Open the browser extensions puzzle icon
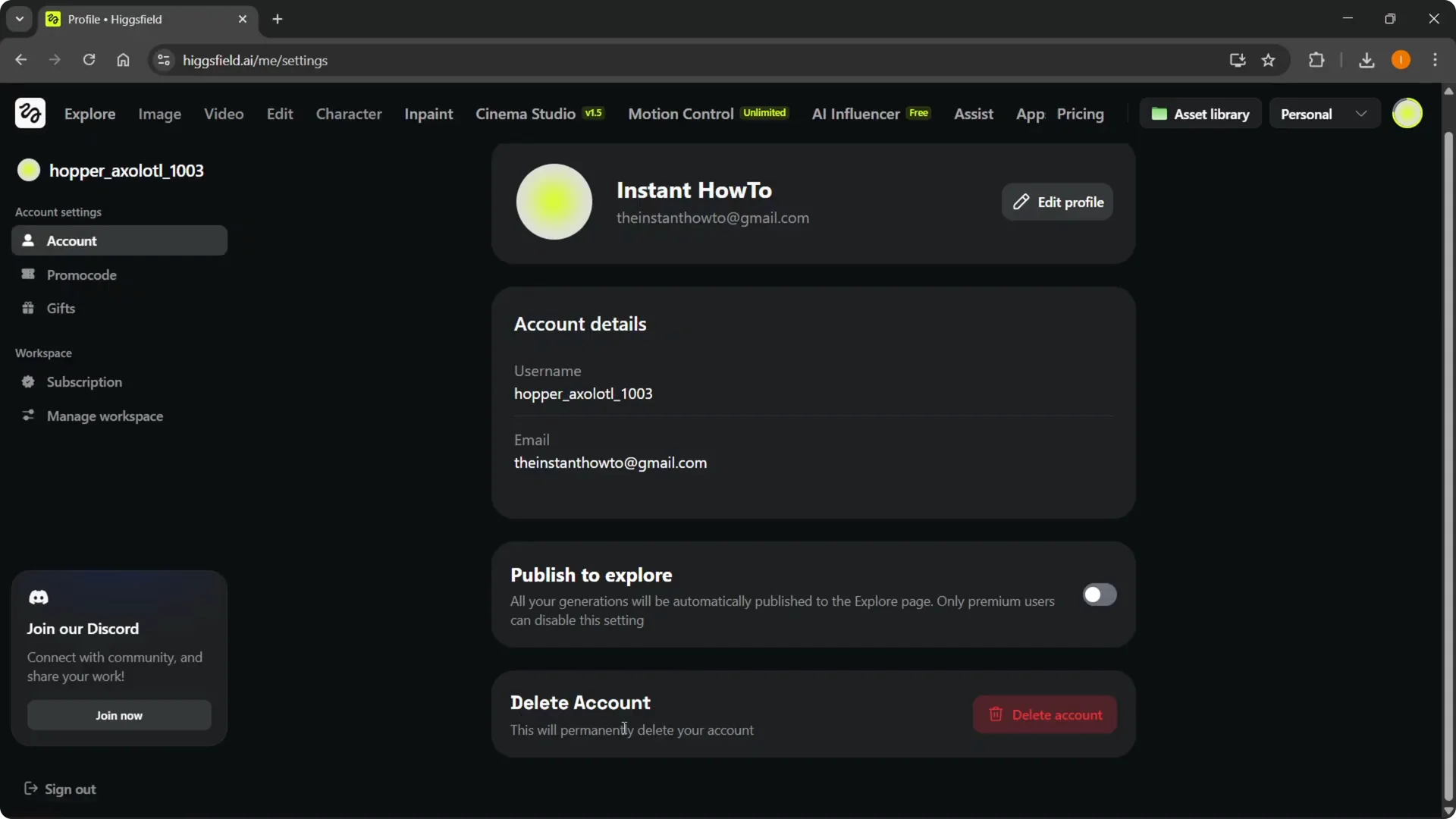This screenshot has width=1456, height=819. tap(1317, 60)
